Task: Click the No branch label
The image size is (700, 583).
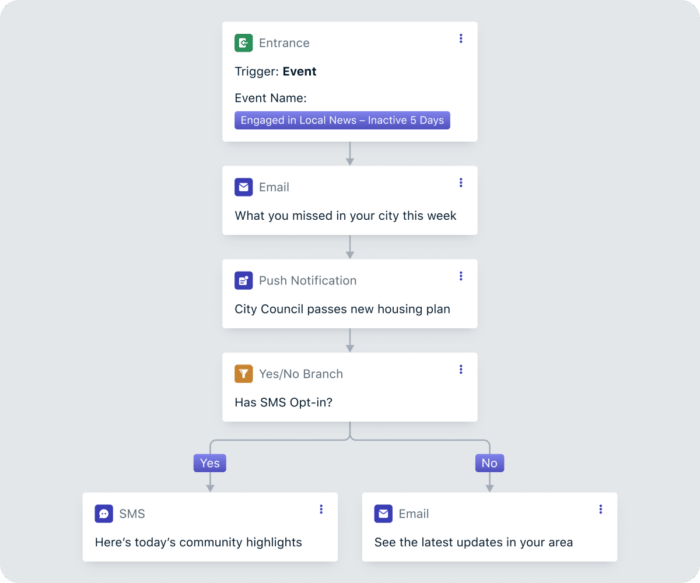Action: 490,463
